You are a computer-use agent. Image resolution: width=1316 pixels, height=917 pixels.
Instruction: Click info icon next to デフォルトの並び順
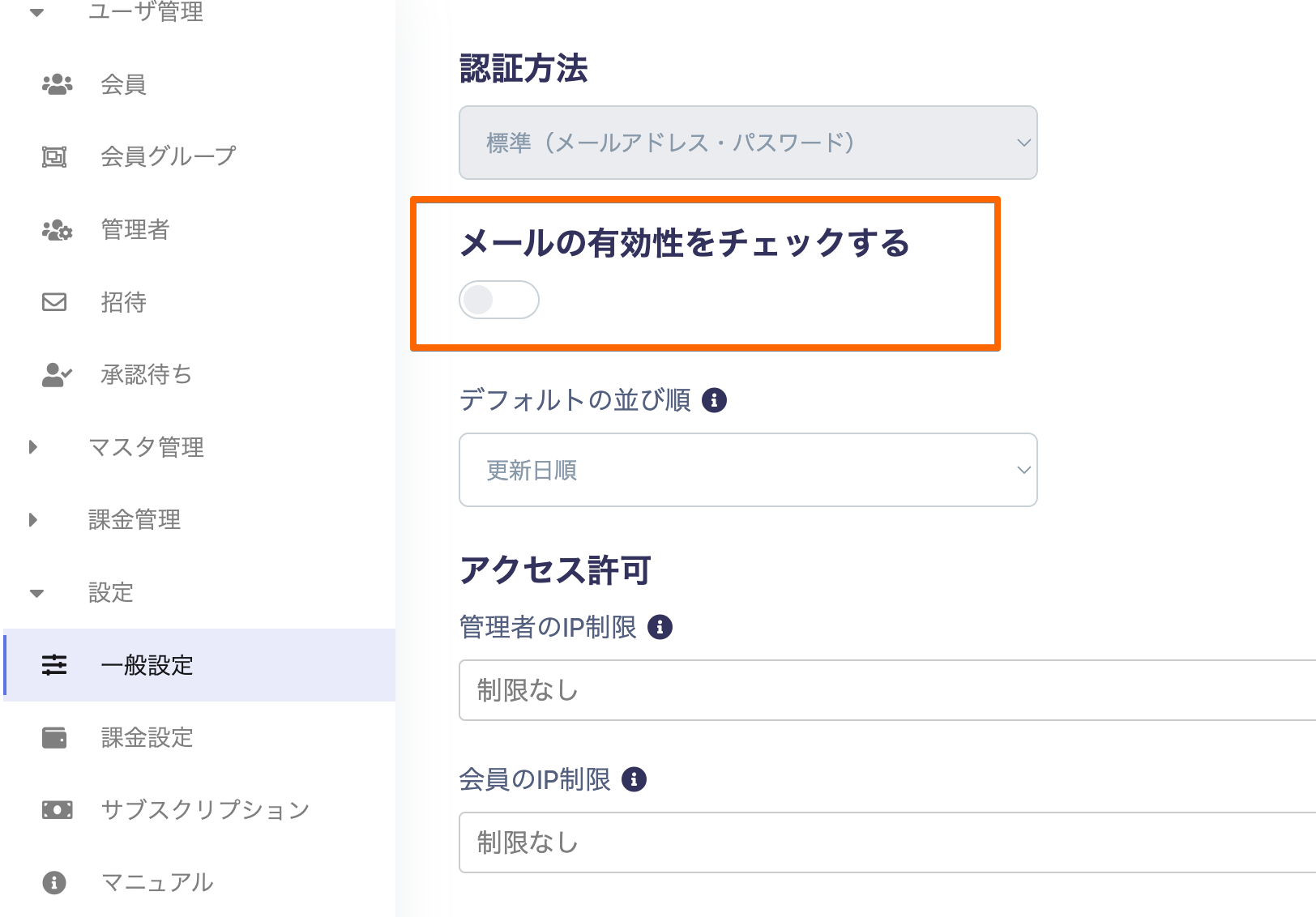[714, 400]
